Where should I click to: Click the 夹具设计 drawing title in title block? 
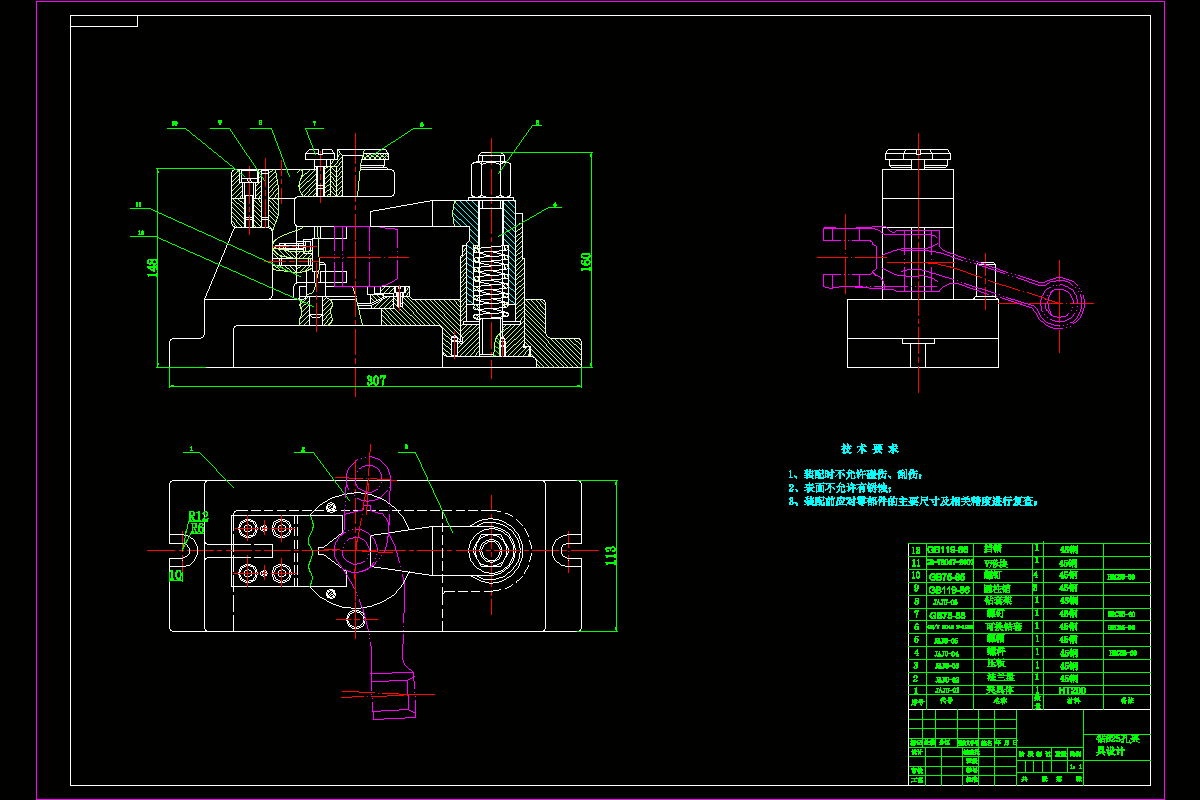(1119, 745)
